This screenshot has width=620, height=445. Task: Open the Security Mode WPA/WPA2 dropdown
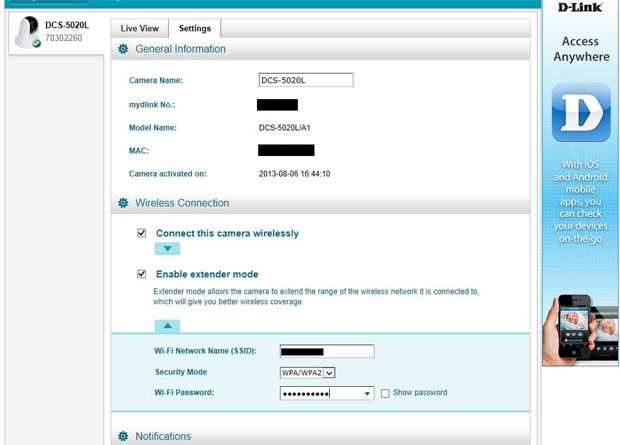coord(308,373)
